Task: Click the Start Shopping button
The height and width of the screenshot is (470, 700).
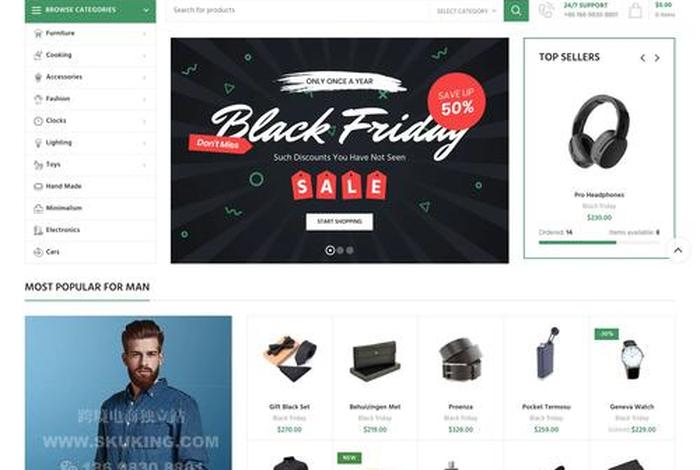Action: (339, 222)
